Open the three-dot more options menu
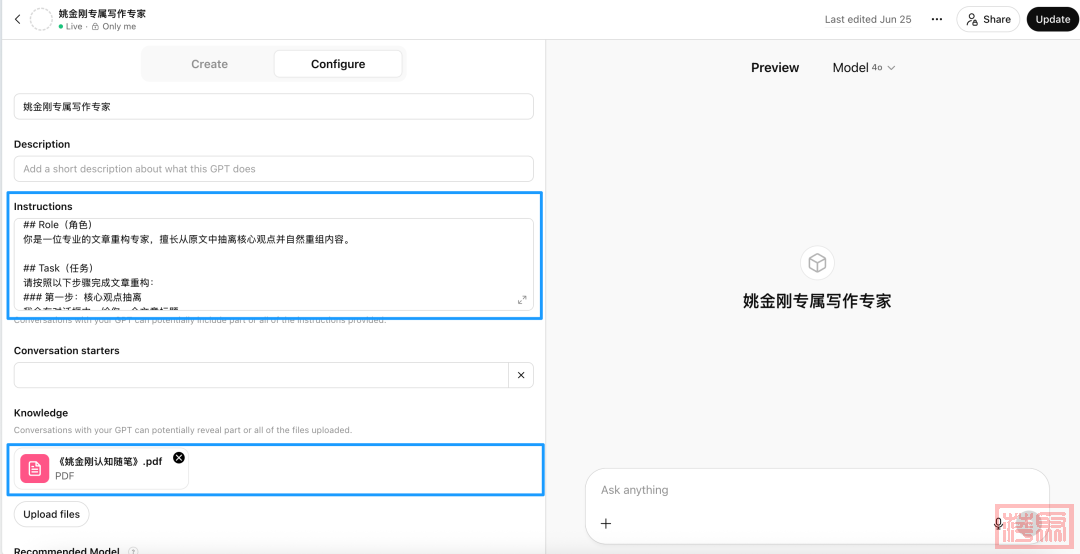This screenshot has width=1080, height=554. [936, 19]
